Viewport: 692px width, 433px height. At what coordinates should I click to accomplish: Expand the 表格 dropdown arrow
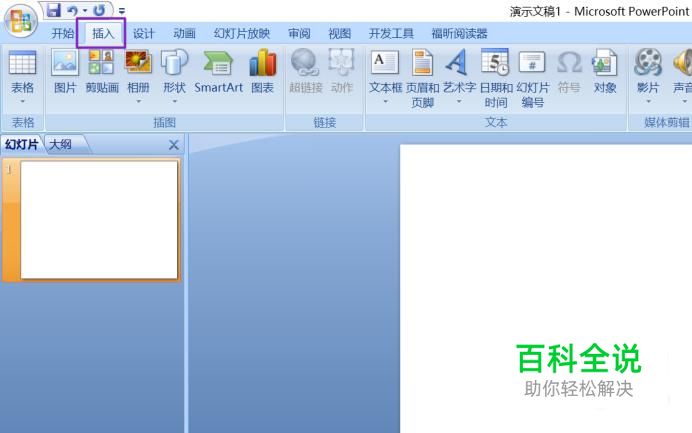tap(23, 102)
